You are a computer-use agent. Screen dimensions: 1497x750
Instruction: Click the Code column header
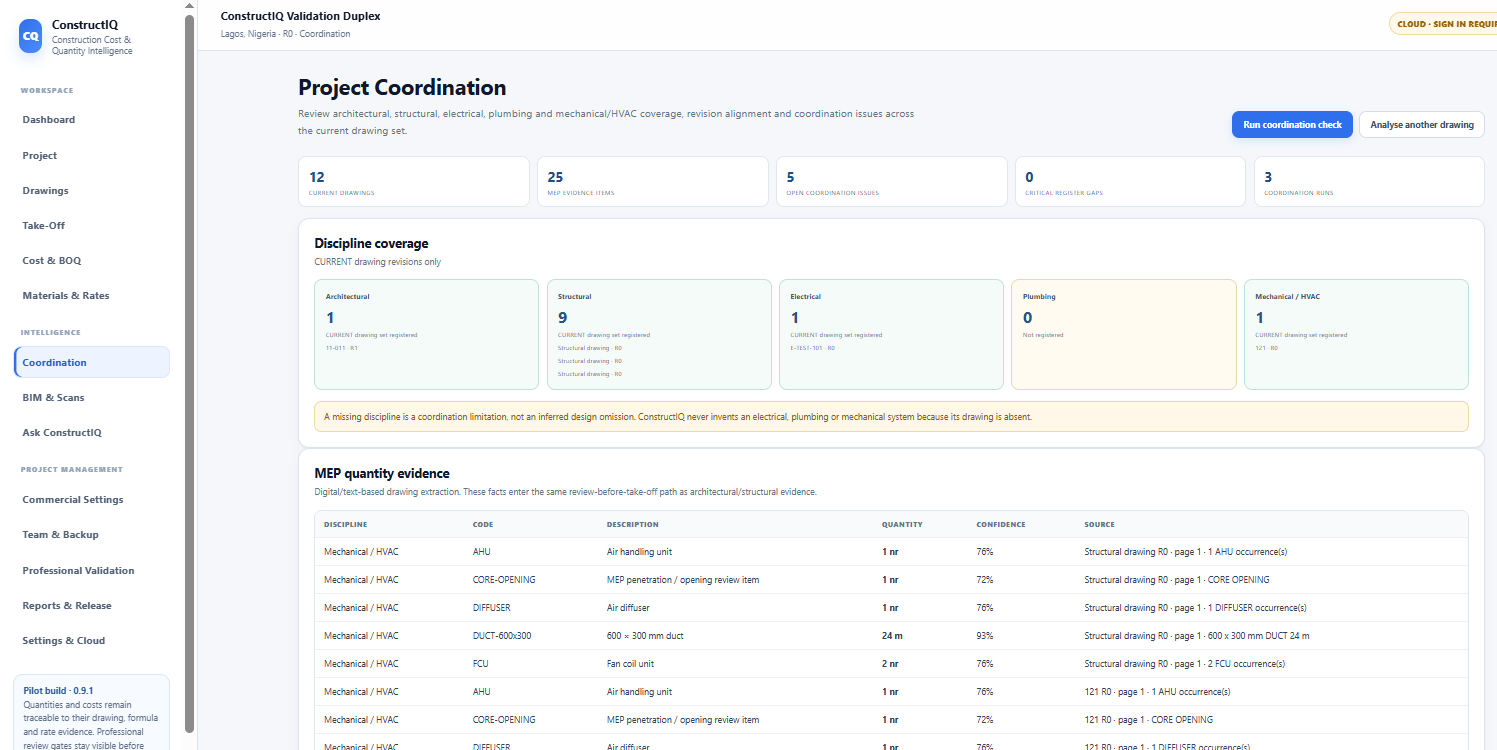pos(483,524)
